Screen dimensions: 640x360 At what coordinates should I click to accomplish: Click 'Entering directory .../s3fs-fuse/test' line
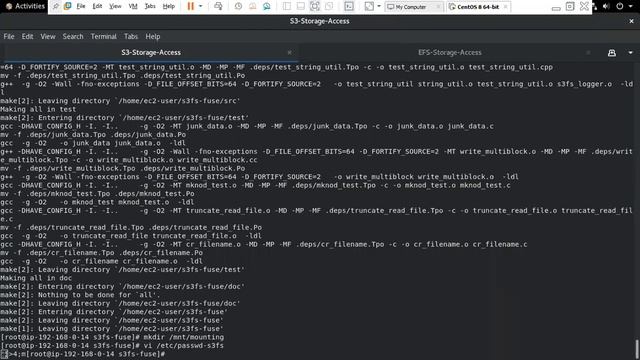[x=124, y=118]
